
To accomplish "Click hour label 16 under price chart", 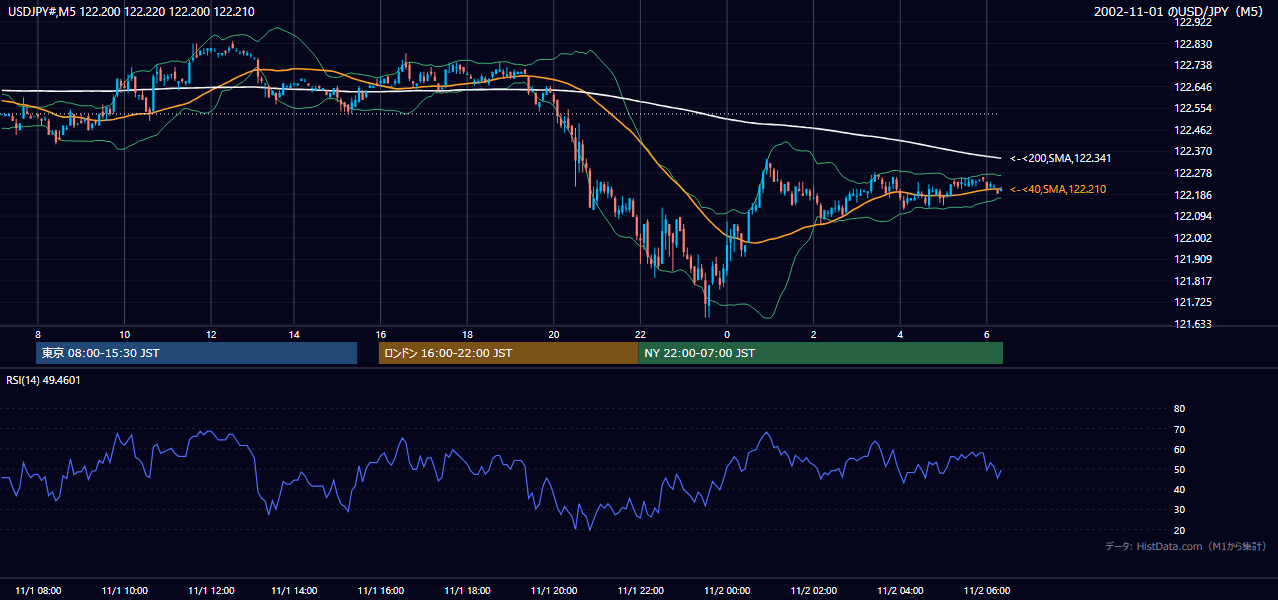I will coord(381,334).
